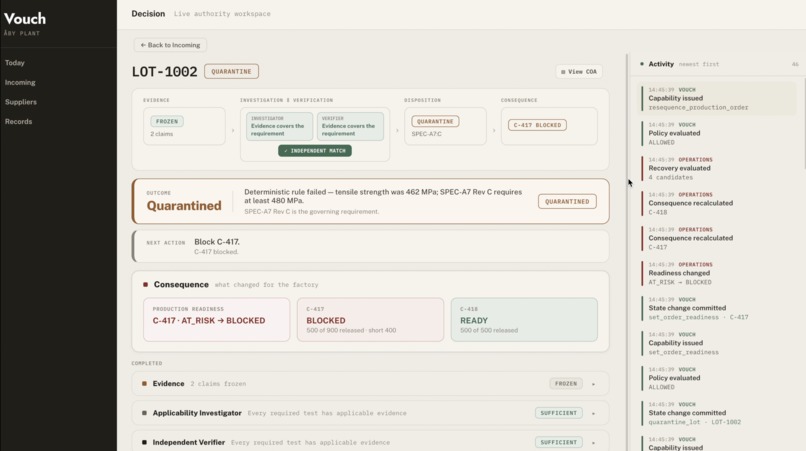Open 'Capability issued resequence_production_order' activity entry
806x451 pixels.
coord(717,98)
